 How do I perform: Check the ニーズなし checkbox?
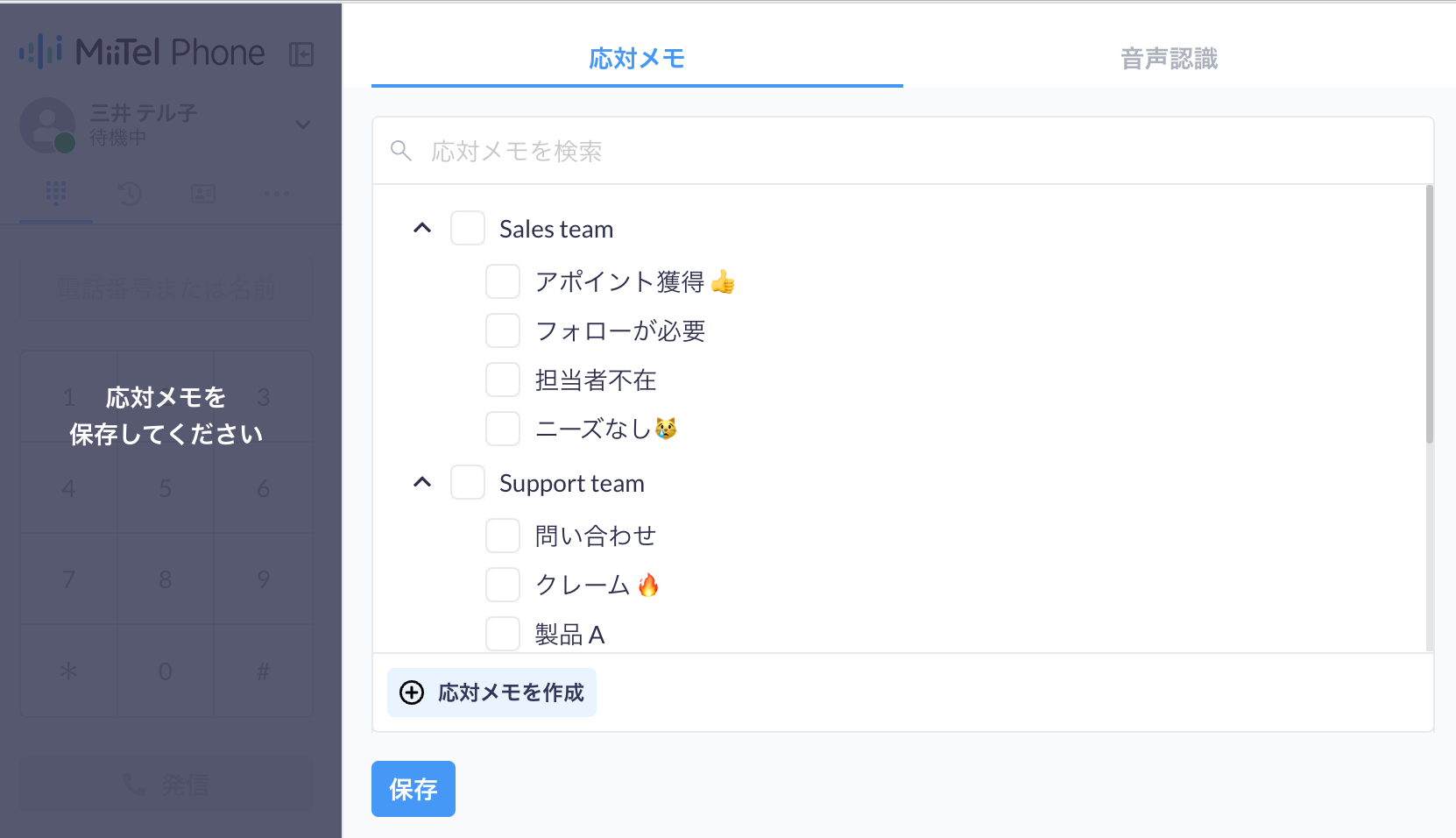503,429
